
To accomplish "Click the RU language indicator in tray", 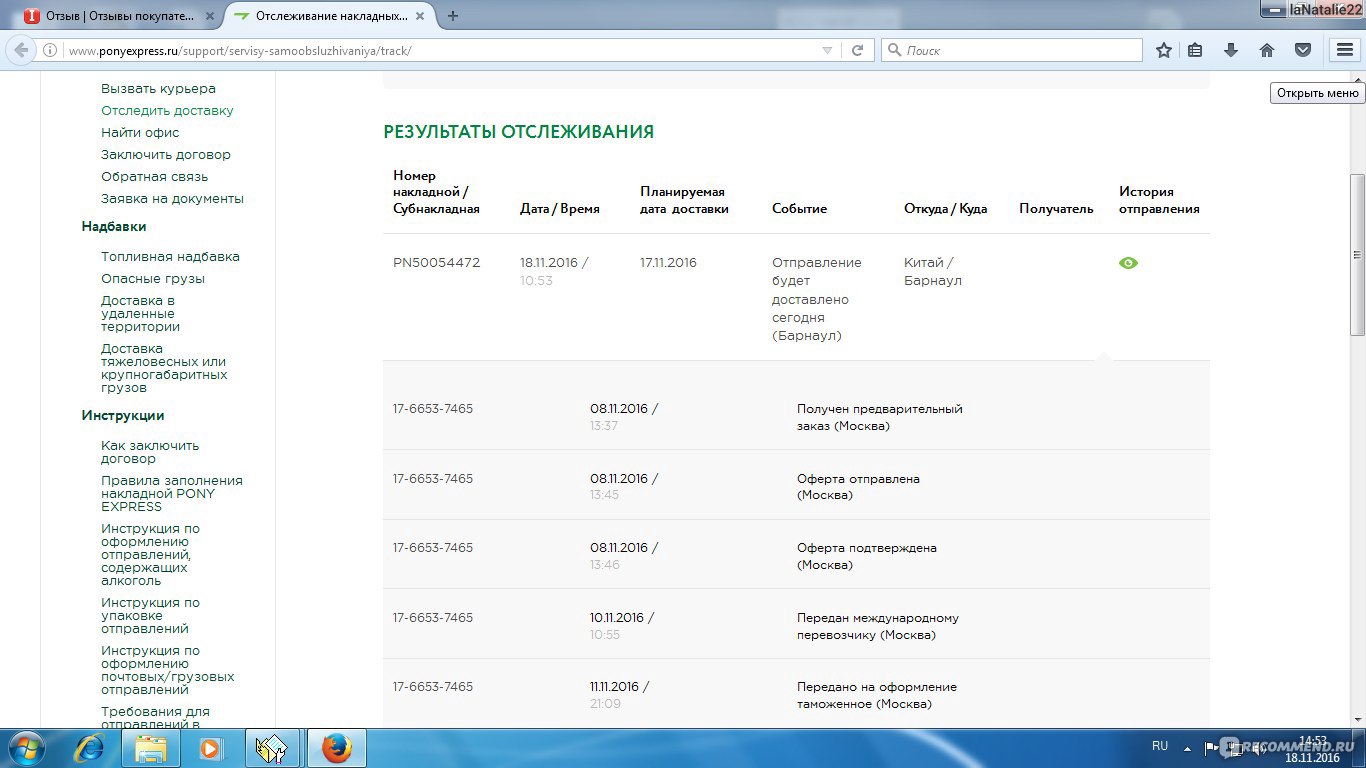I will (x=1160, y=746).
